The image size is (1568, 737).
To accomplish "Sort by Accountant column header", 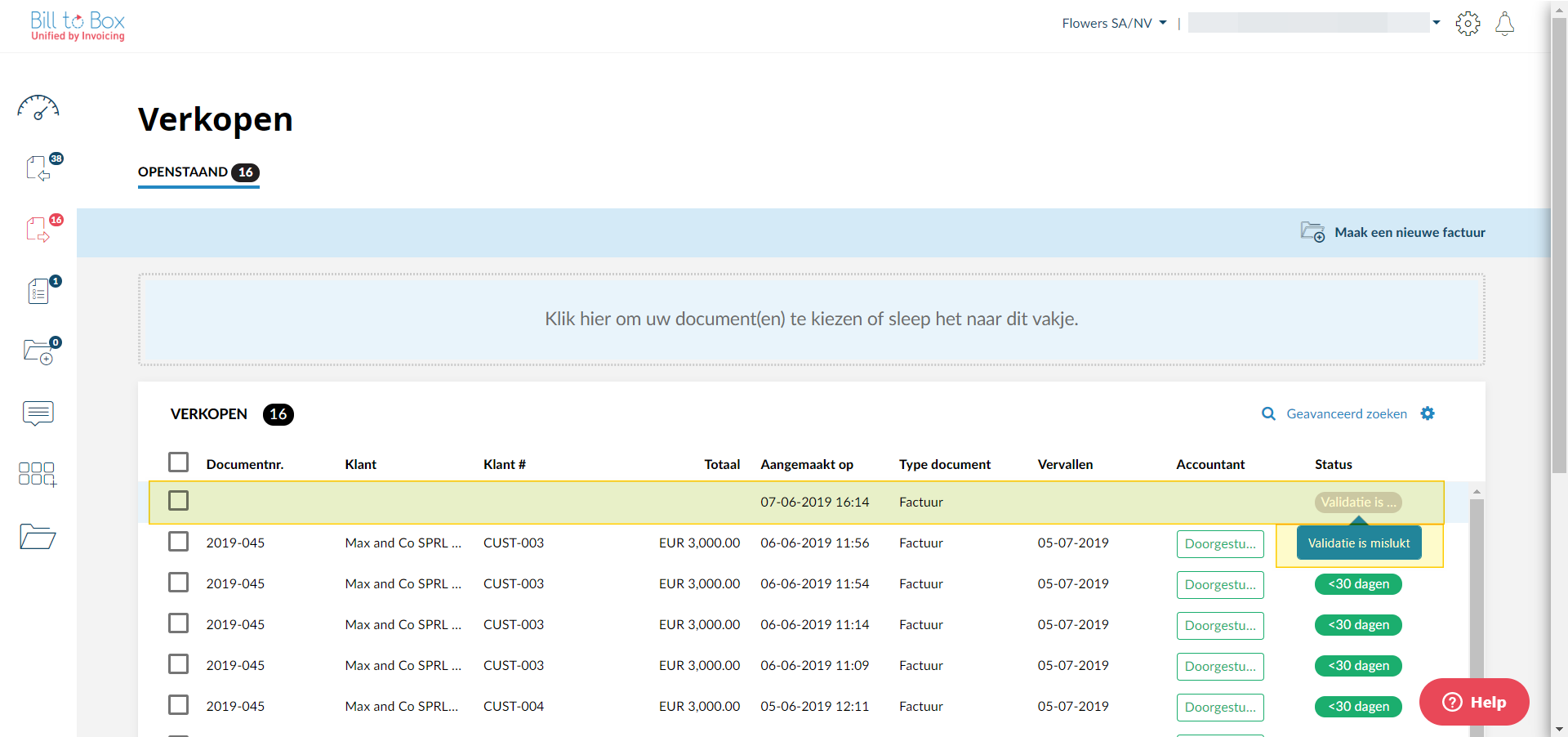I will (1210, 465).
